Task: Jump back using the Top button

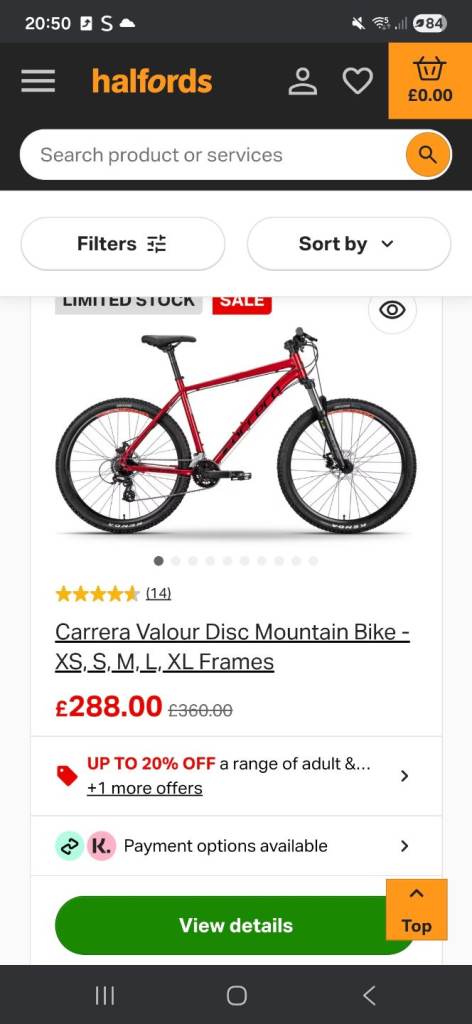Action: (417, 910)
